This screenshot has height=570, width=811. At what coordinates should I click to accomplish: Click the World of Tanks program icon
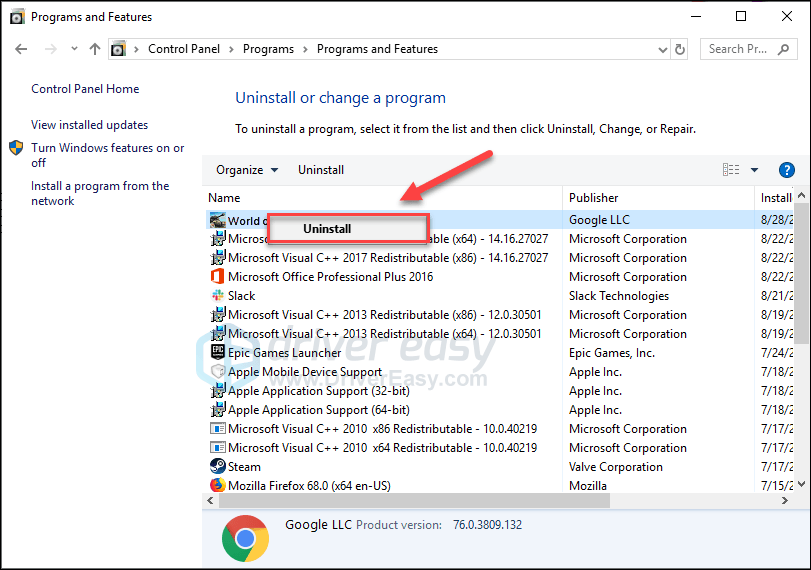[x=217, y=220]
